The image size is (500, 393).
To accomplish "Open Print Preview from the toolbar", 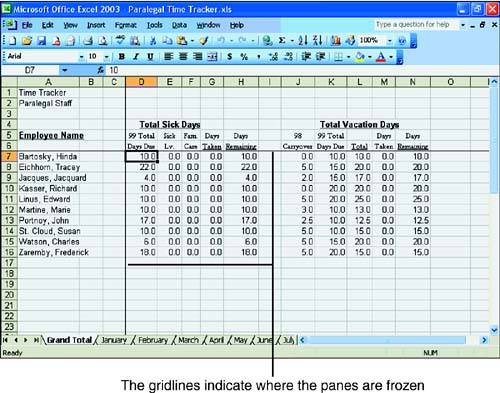I will point(103,41).
